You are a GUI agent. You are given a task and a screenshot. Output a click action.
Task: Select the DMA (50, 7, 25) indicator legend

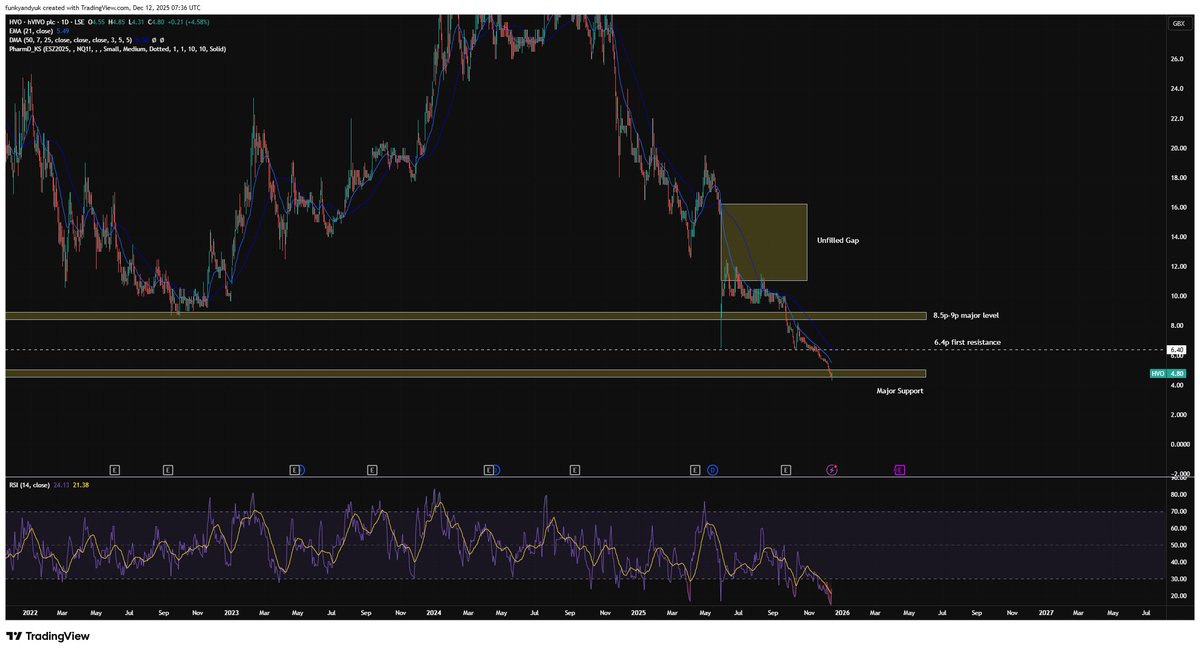click(70, 39)
